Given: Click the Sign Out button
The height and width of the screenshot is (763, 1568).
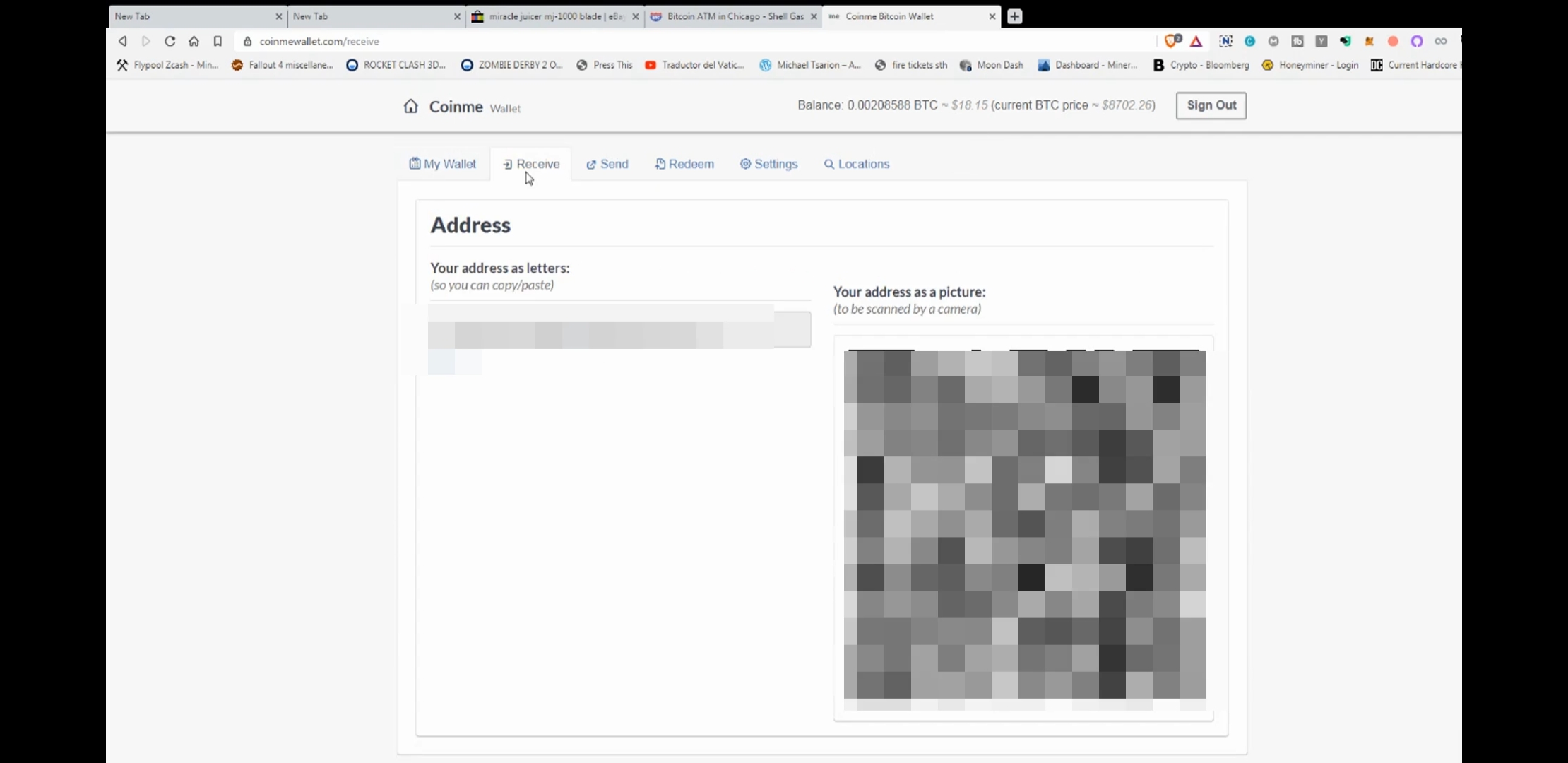Looking at the screenshot, I should (x=1211, y=105).
